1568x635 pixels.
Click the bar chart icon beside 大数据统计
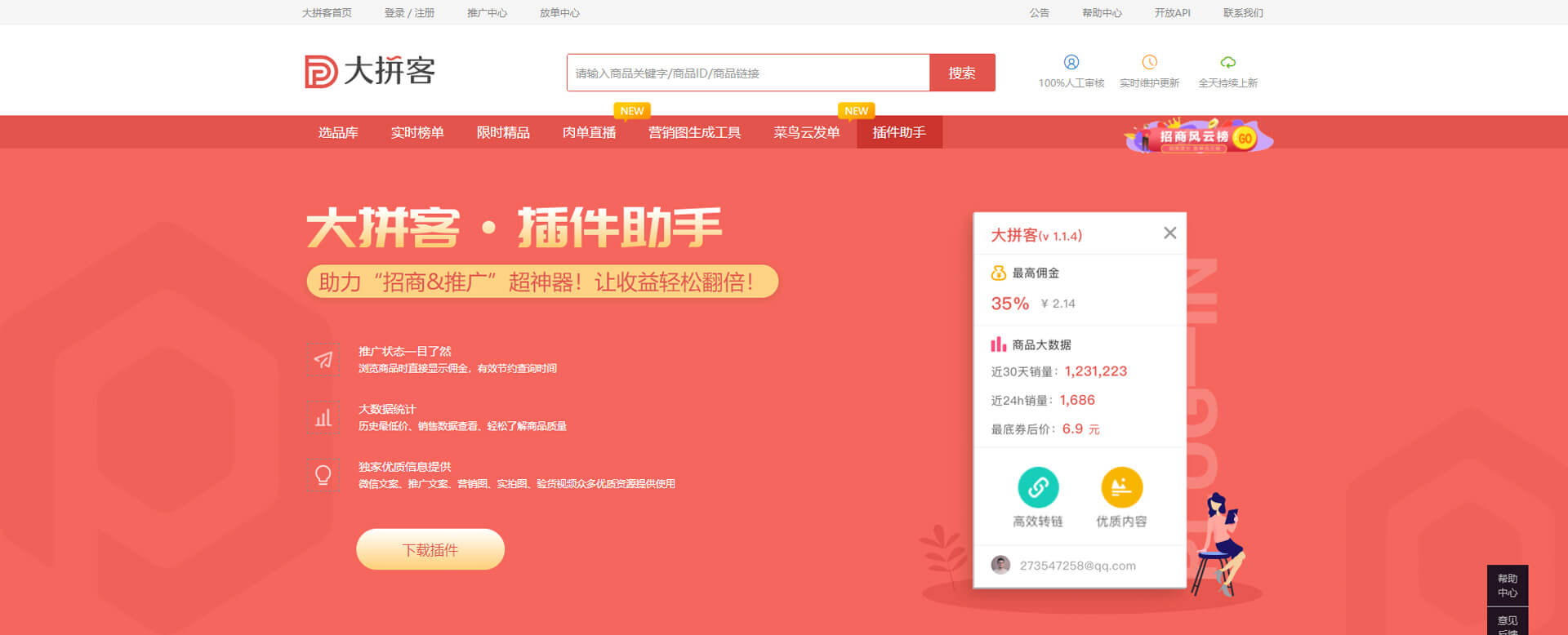click(323, 417)
